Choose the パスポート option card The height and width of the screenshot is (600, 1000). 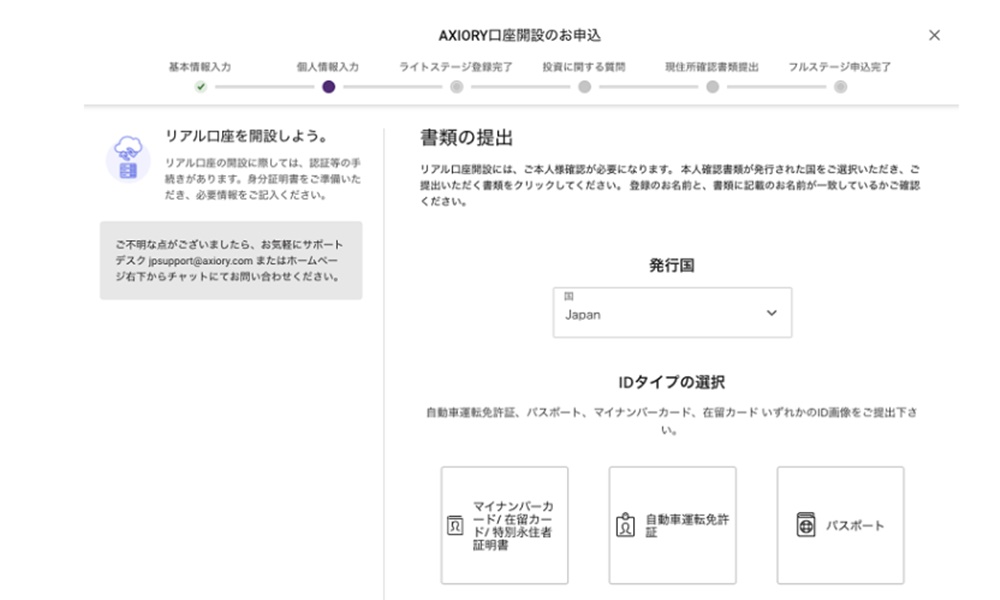coord(840,523)
